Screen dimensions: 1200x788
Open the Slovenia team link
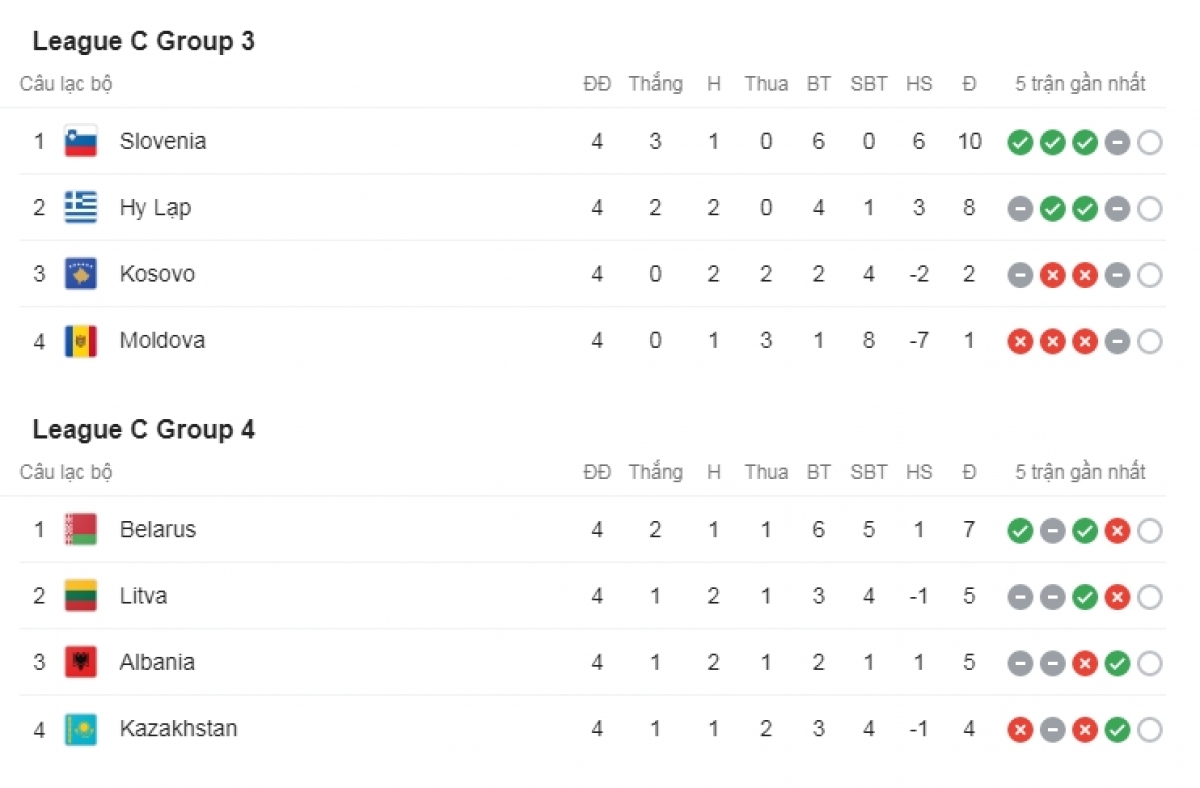163,141
